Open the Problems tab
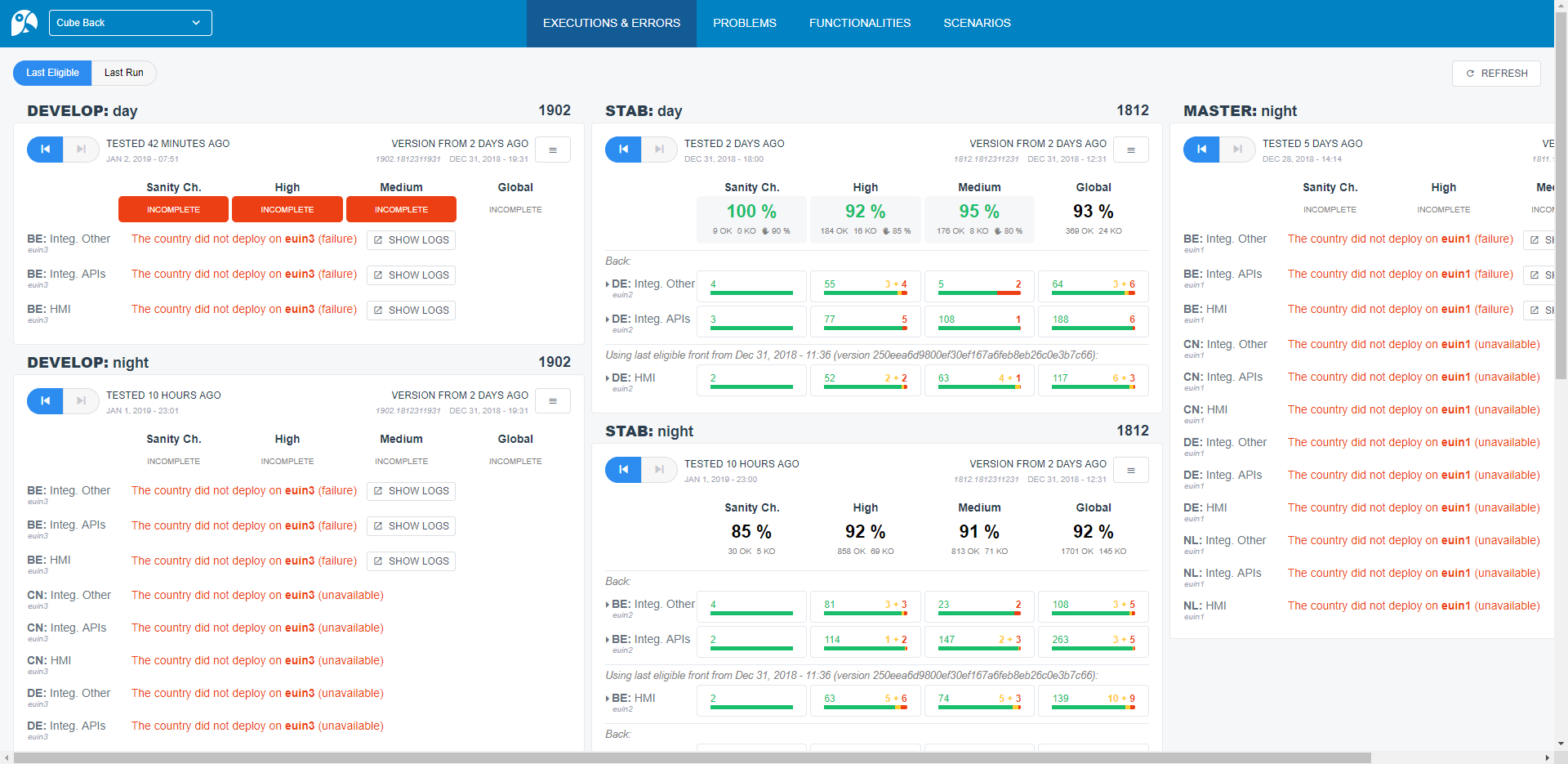The width and height of the screenshot is (1568, 764). tap(745, 23)
